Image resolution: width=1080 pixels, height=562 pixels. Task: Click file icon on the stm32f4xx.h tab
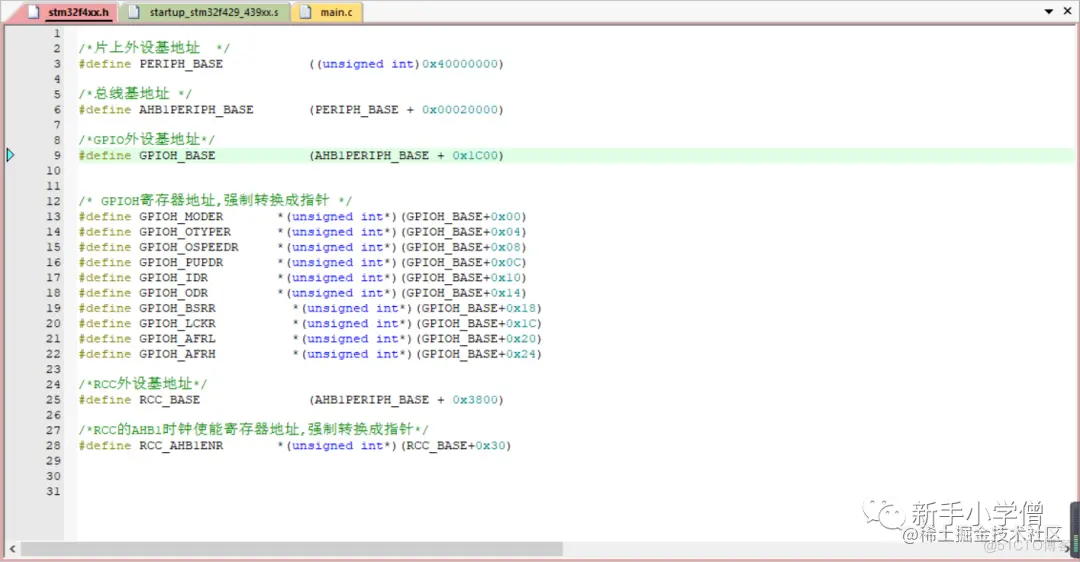click(x=34, y=12)
